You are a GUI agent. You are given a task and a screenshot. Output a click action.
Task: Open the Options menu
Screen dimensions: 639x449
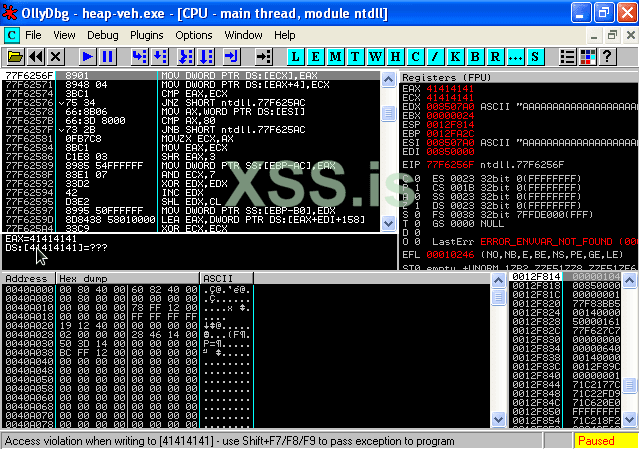point(194,35)
